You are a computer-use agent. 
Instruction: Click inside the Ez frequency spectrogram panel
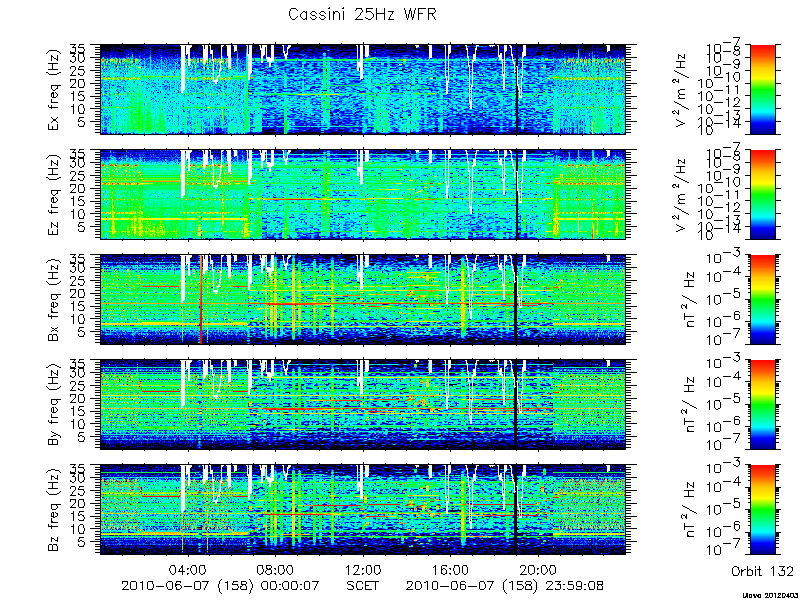362,194
